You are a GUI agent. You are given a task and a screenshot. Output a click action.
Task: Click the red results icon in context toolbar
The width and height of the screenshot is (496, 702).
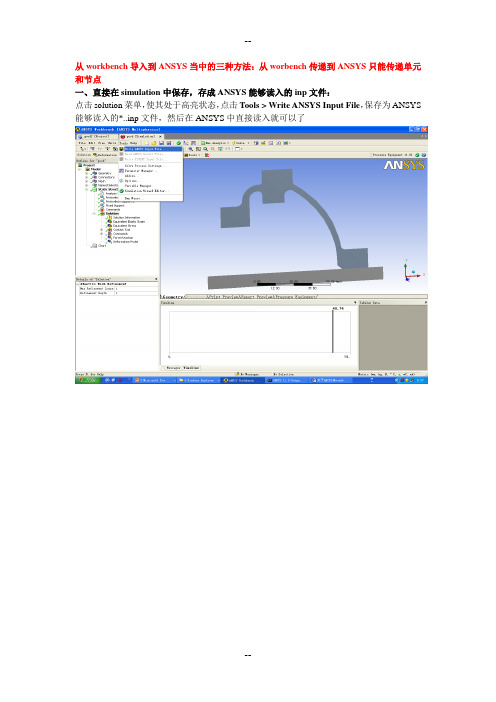pos(207,155)
